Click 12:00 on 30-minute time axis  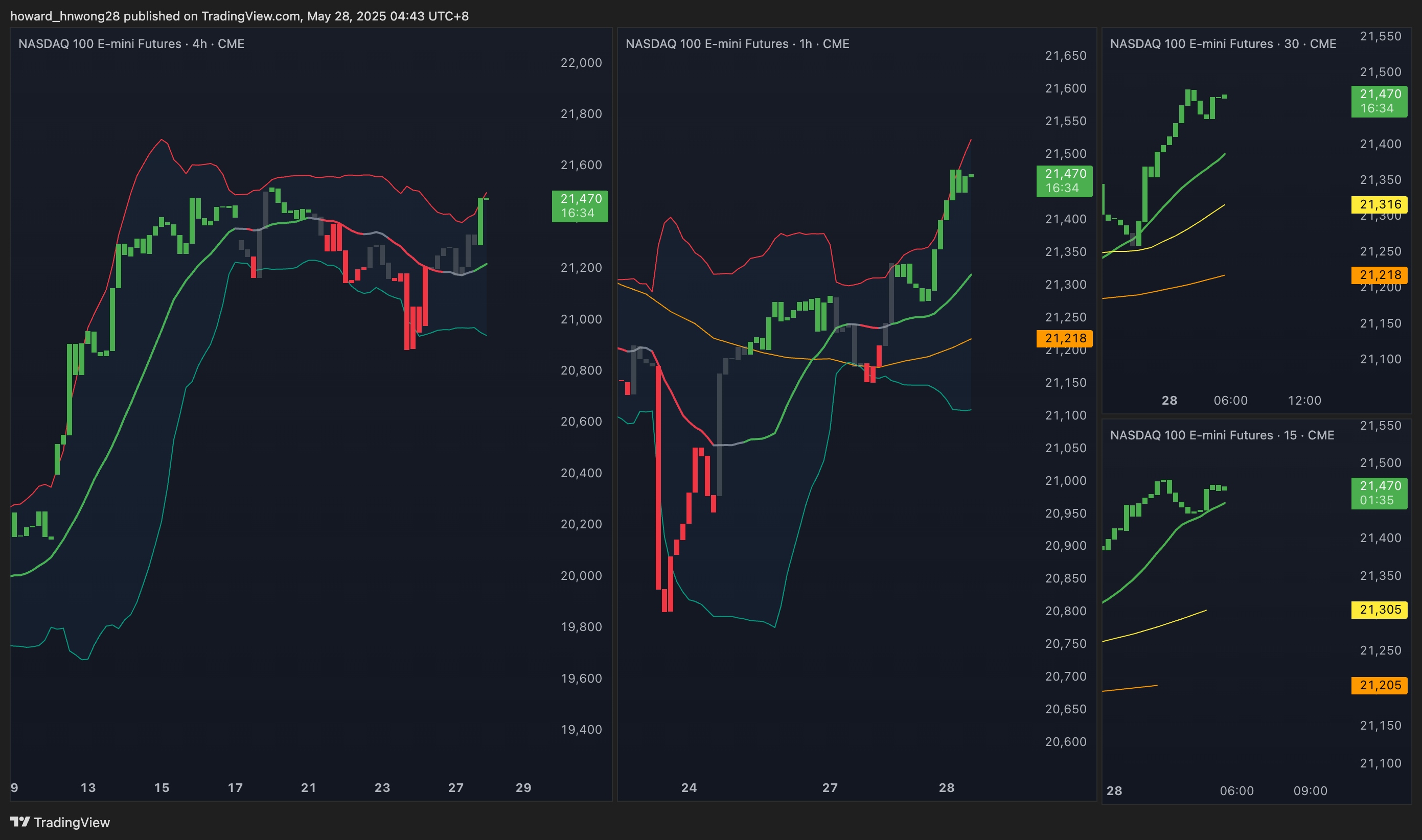pyautogui.click(x=1304, y=400)
